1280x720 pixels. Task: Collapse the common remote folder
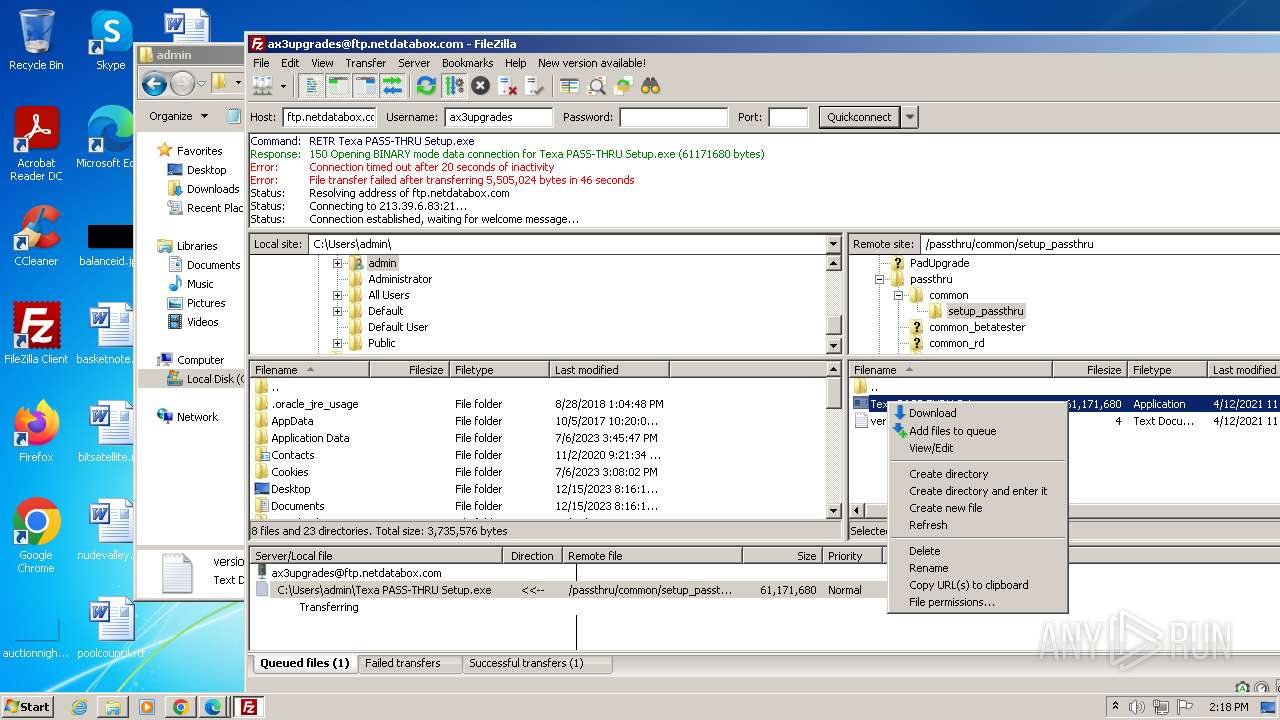pos(898,295)
